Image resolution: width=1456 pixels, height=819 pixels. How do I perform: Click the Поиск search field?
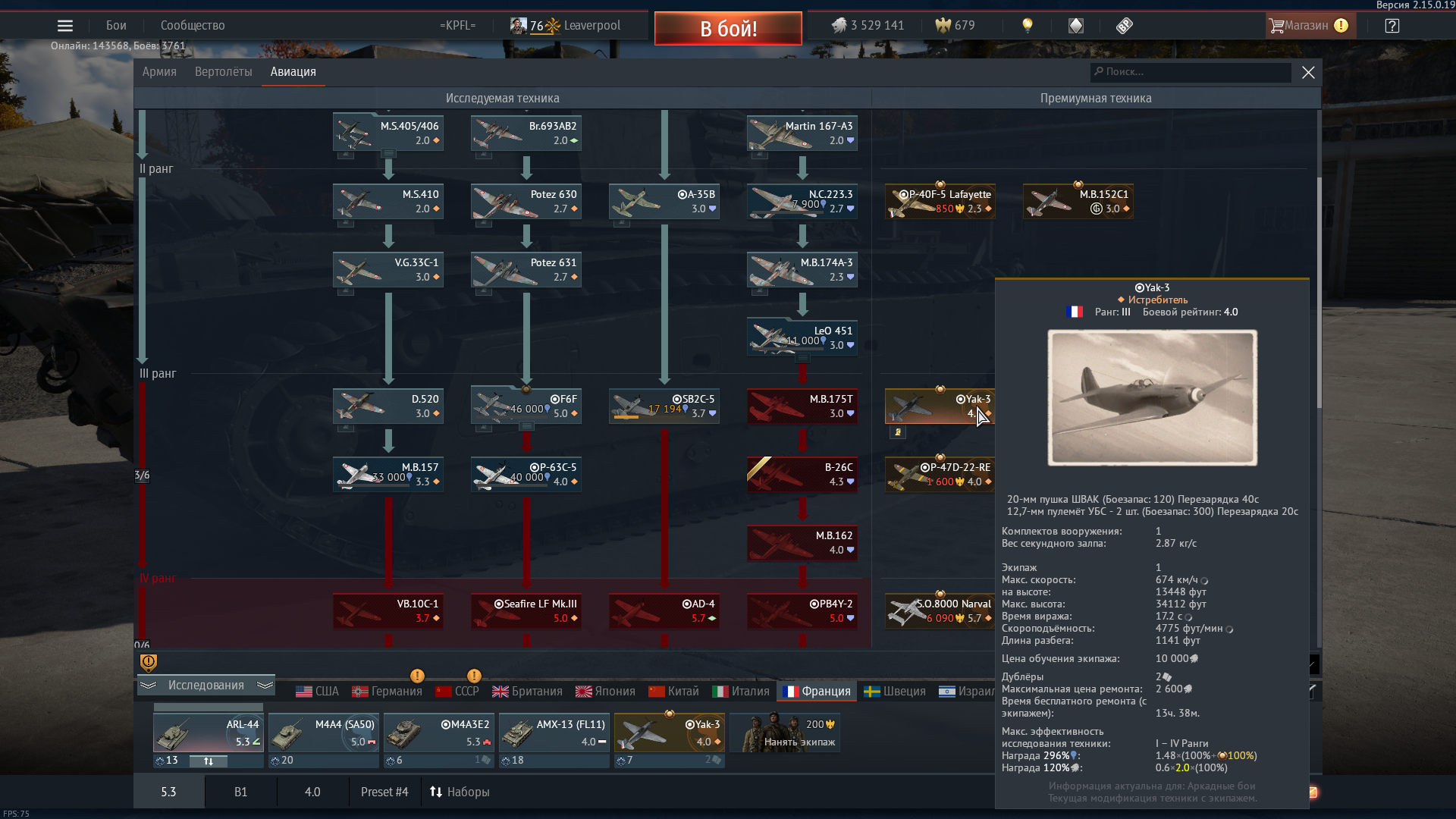point(1191,72)
